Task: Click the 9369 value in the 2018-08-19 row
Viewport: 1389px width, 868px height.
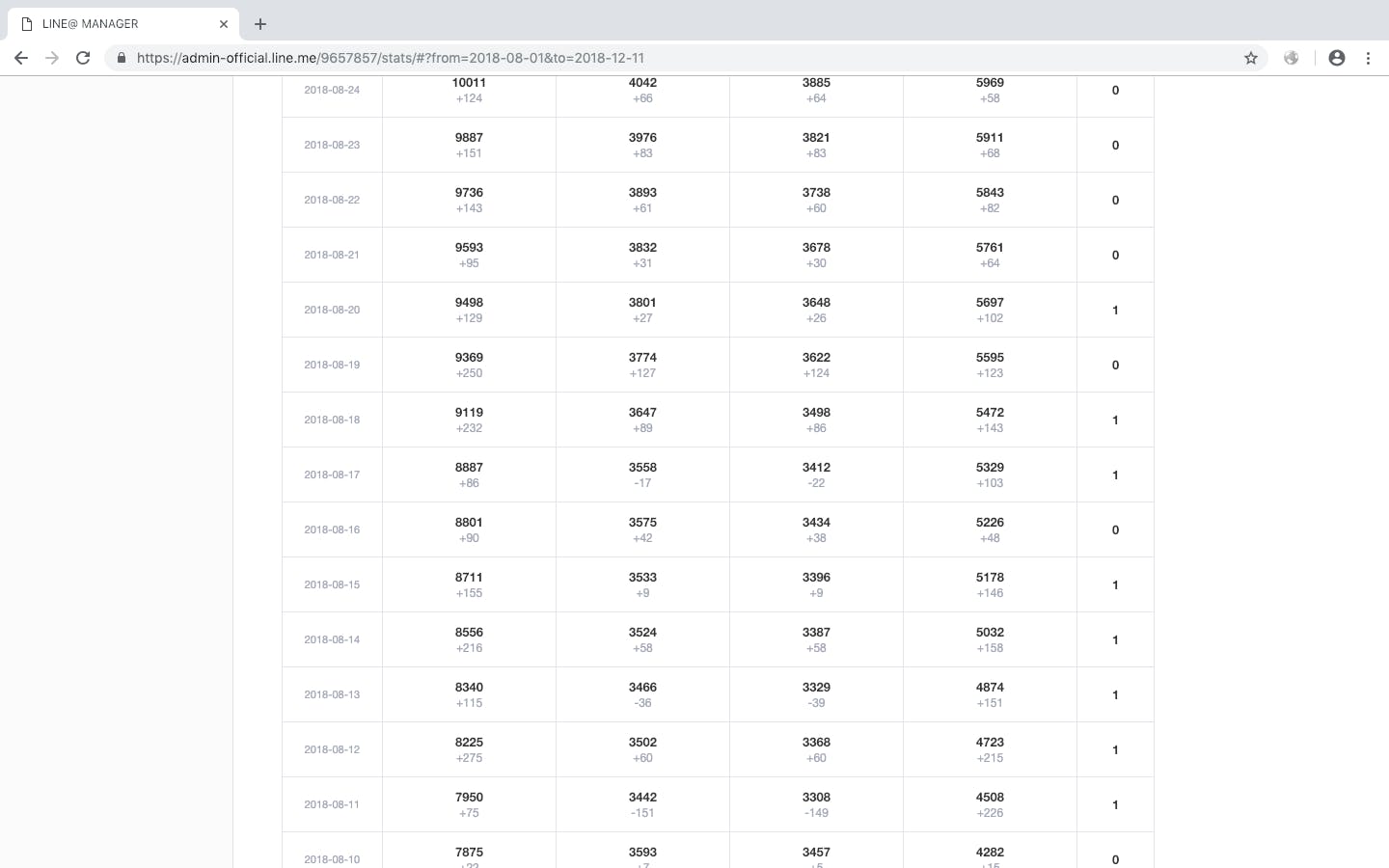Action: (x=469, y=358)
